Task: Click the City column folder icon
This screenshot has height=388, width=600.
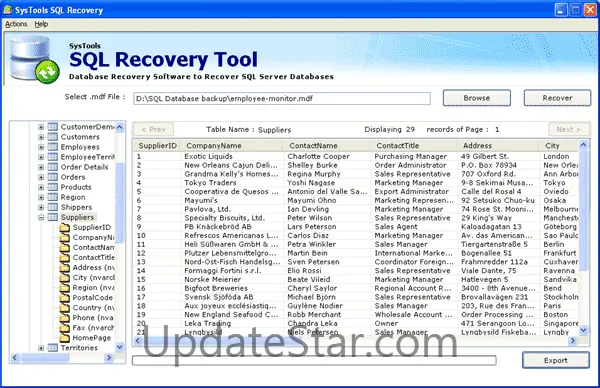Action: [65, 278]
